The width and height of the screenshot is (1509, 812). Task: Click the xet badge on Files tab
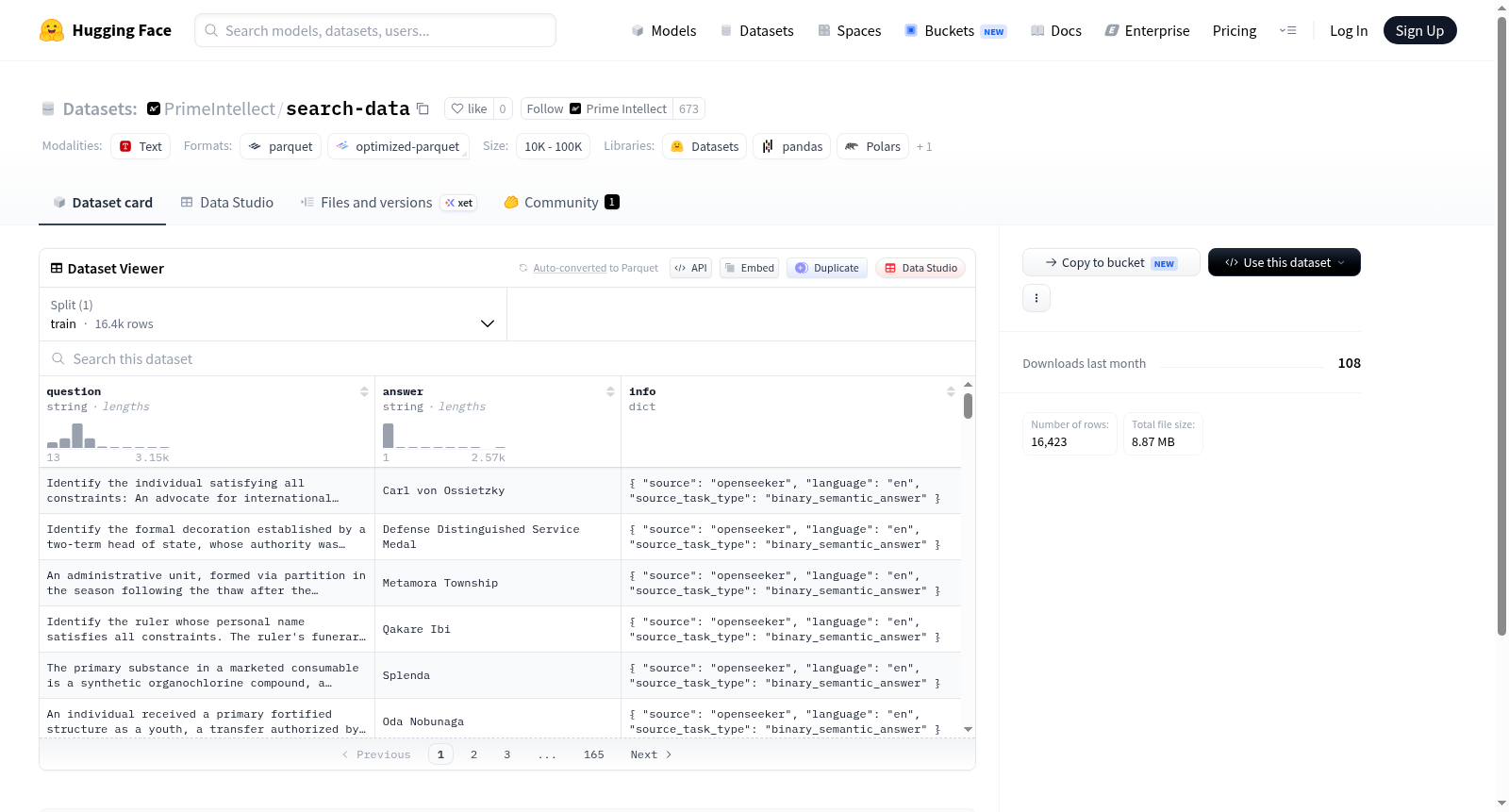459,203
